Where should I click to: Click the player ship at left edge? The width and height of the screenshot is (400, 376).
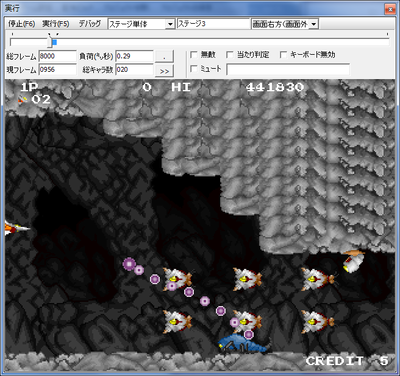pos(17,228)
